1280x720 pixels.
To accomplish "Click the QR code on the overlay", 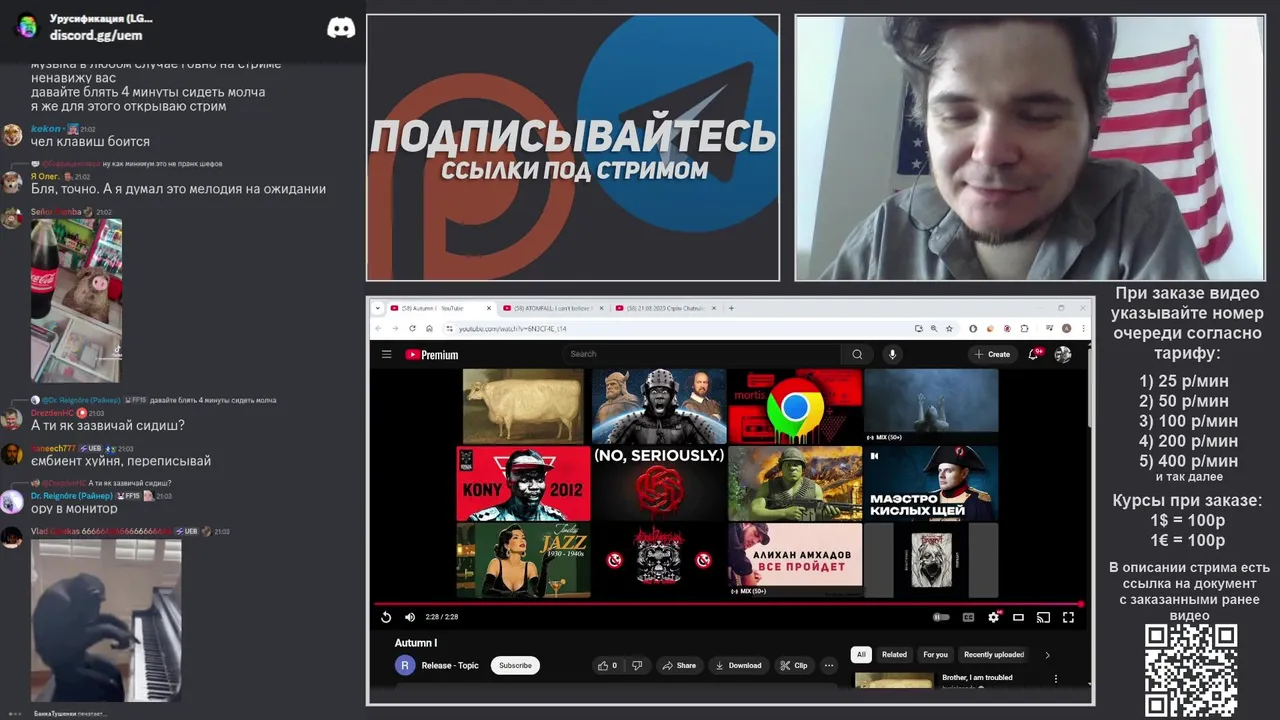I will pyautogui.click(x=1191, y=670).
